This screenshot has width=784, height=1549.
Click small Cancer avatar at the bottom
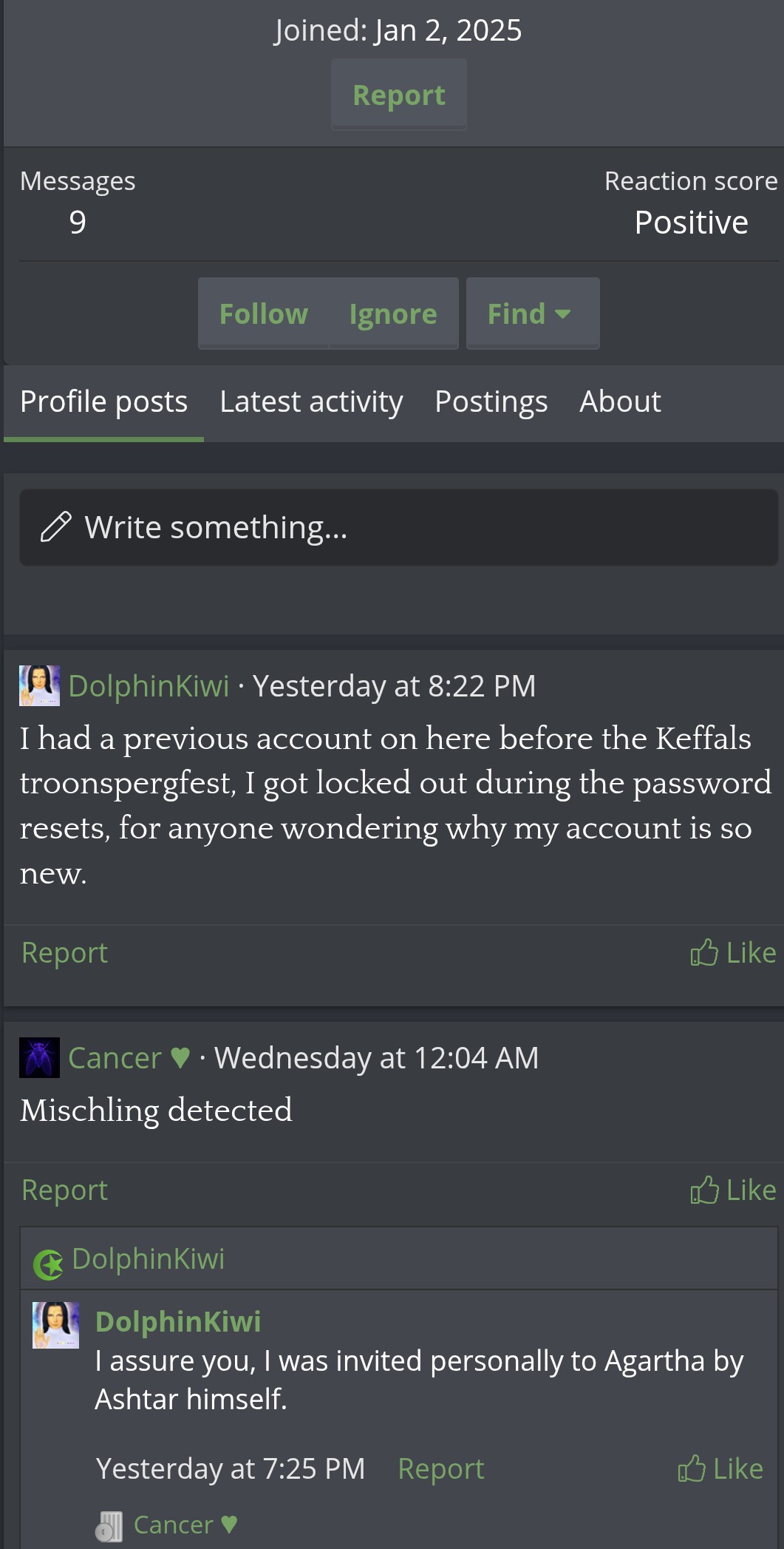pos(109,1526)
